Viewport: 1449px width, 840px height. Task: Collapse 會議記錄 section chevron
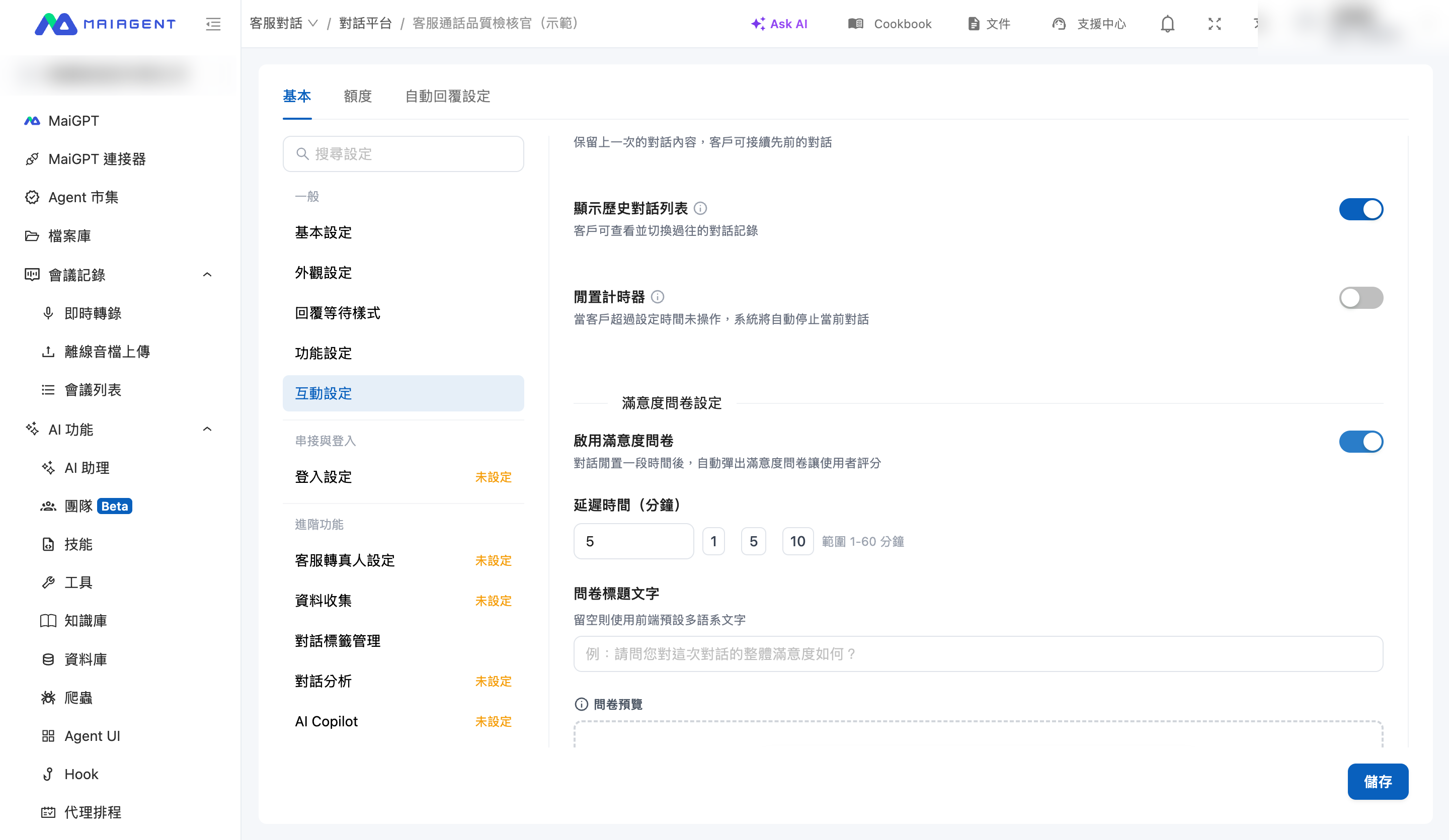pos(208,275)
